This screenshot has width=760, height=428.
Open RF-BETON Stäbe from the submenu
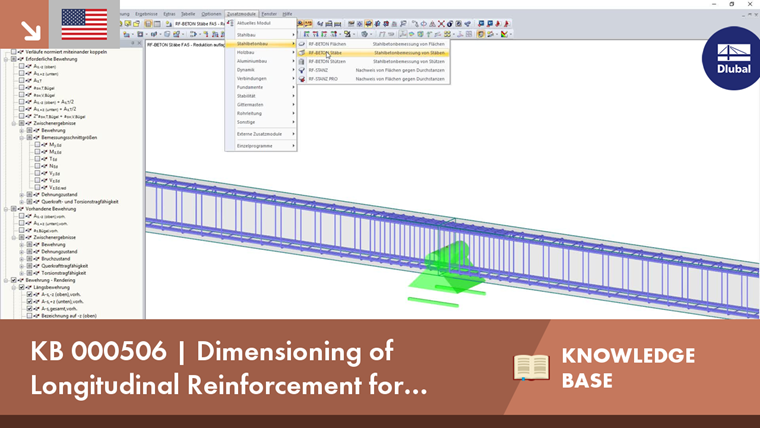tap(373, 52)
